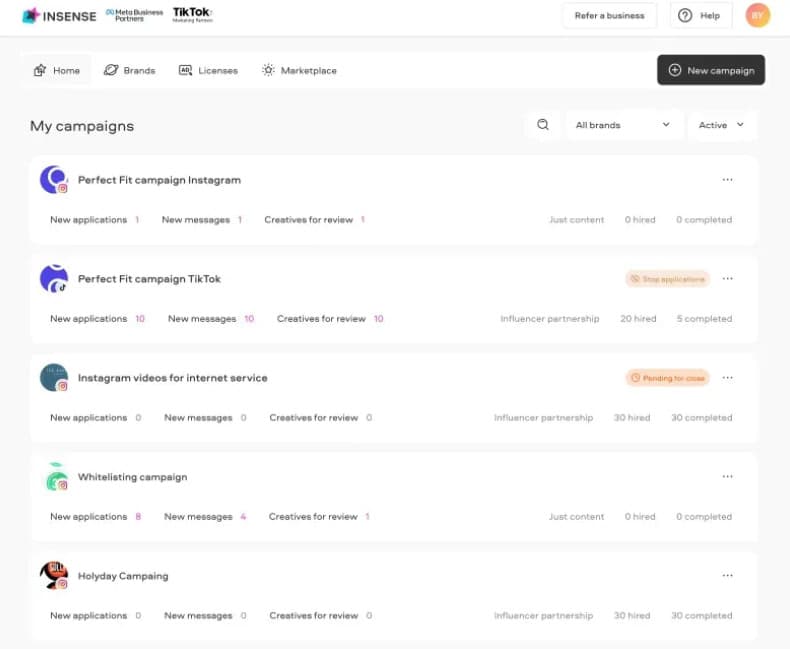790x649 pixels.
Task: View Creatives for review 10 for TikTok campaign
Action: pyautogui.click(x=331, y=319)
